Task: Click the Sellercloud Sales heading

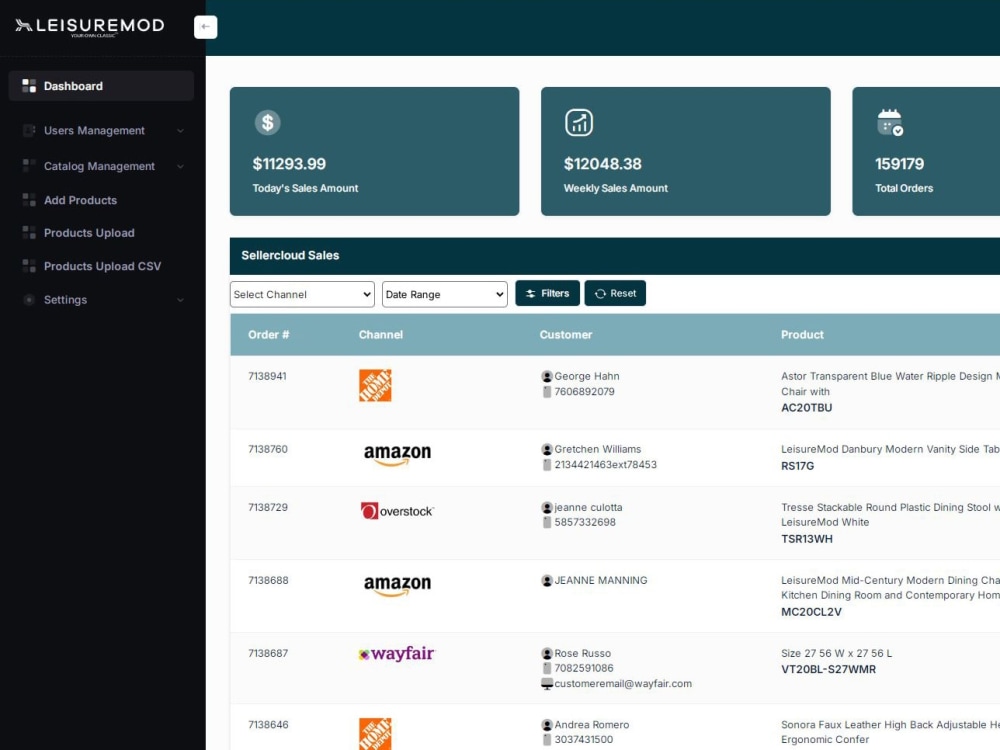Action: 290,255
